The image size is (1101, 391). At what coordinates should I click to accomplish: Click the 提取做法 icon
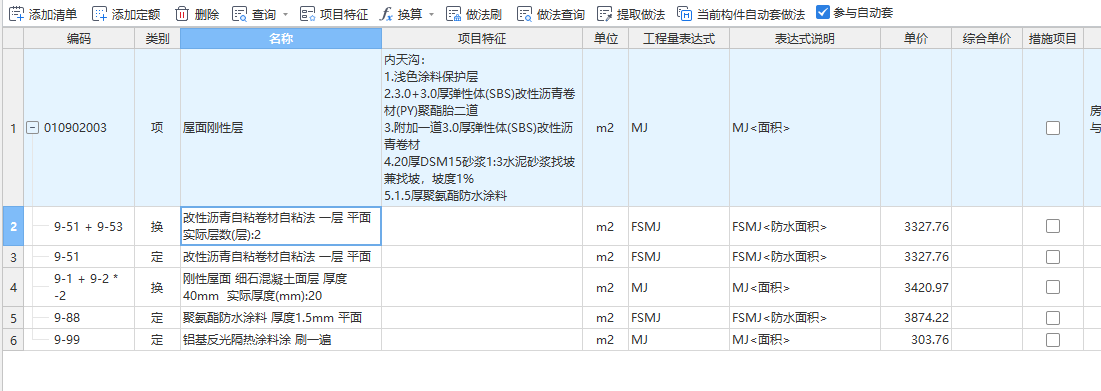click(605, 13)
